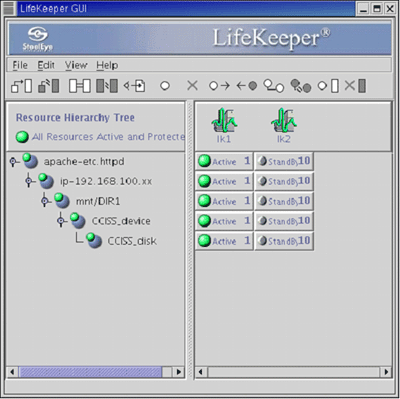Click the Create Dependency linked-circles icon
This screenshot has width=400, height=399.
tap(274, 86)
